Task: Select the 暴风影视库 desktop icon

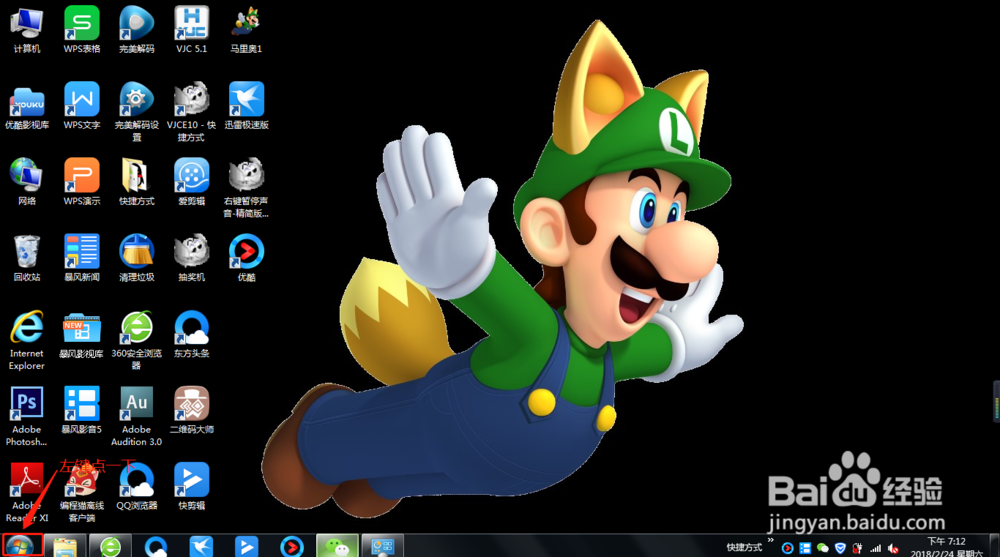Action: [x=82, y=334]
